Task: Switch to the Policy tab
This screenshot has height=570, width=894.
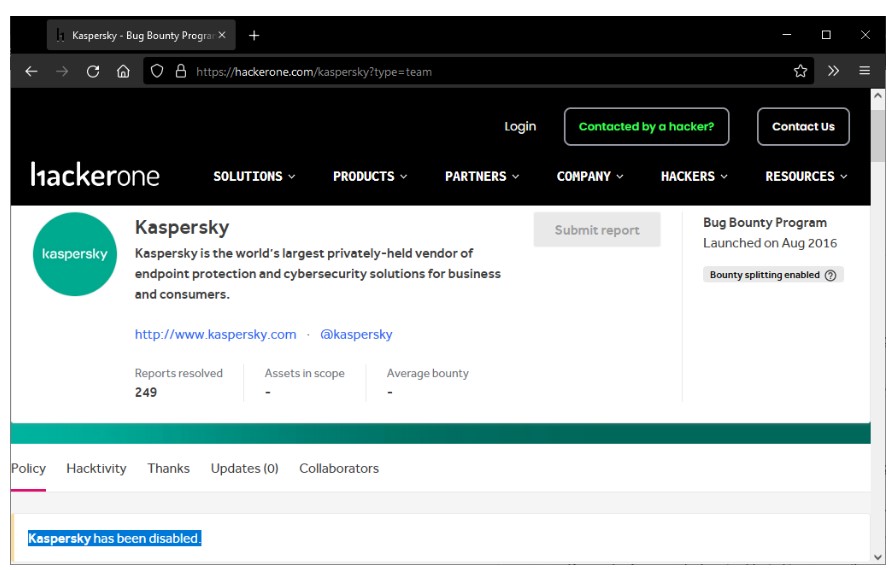Action: (x=28, y=469)
